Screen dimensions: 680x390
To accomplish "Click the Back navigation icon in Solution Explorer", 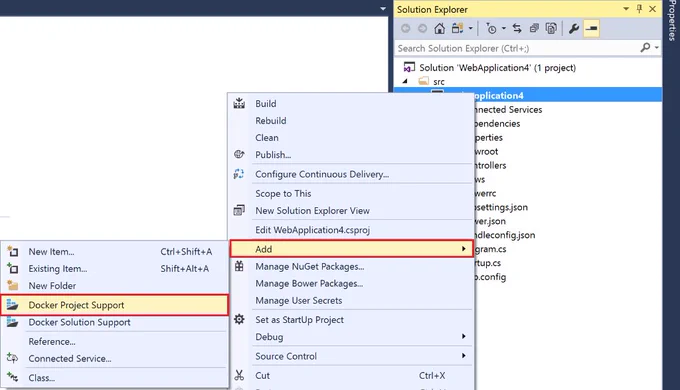I will tap(405, 29).
